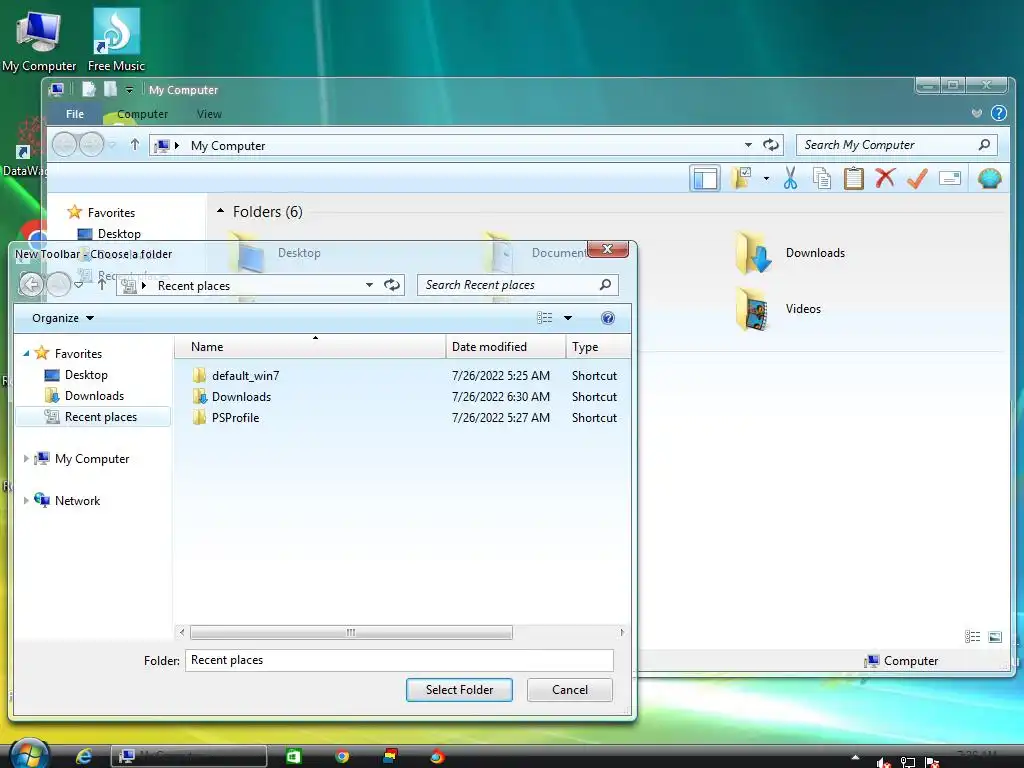This screenshot has height=768, width=1024.
Task: Open recent locations dropdown in folder dialog
Action: point(78,285)
